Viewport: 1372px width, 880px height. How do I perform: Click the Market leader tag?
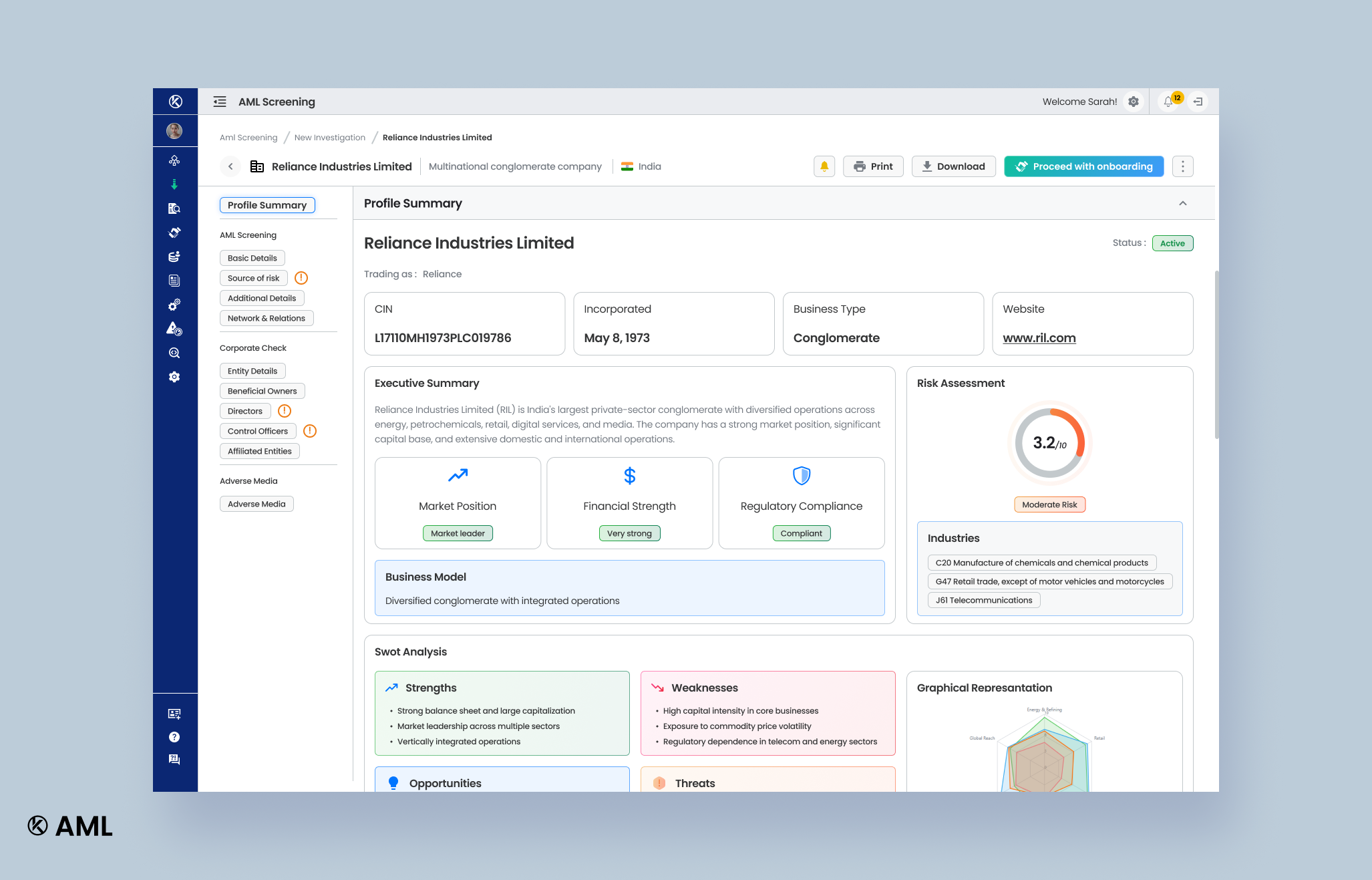[458, 533]
